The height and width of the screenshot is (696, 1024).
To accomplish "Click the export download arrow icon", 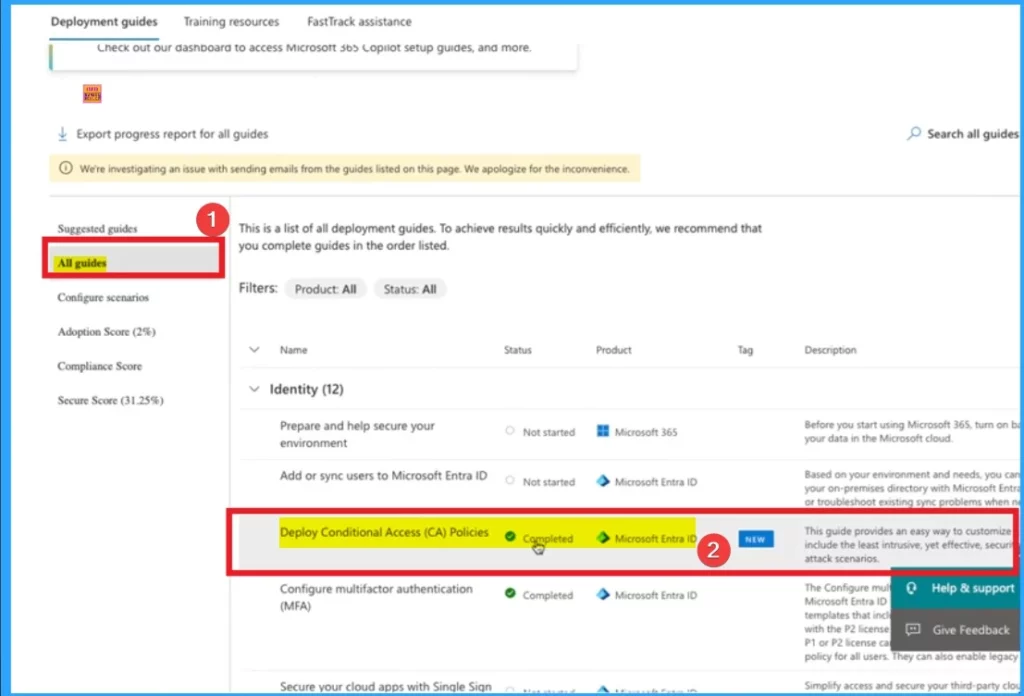I will pos(62,134).
